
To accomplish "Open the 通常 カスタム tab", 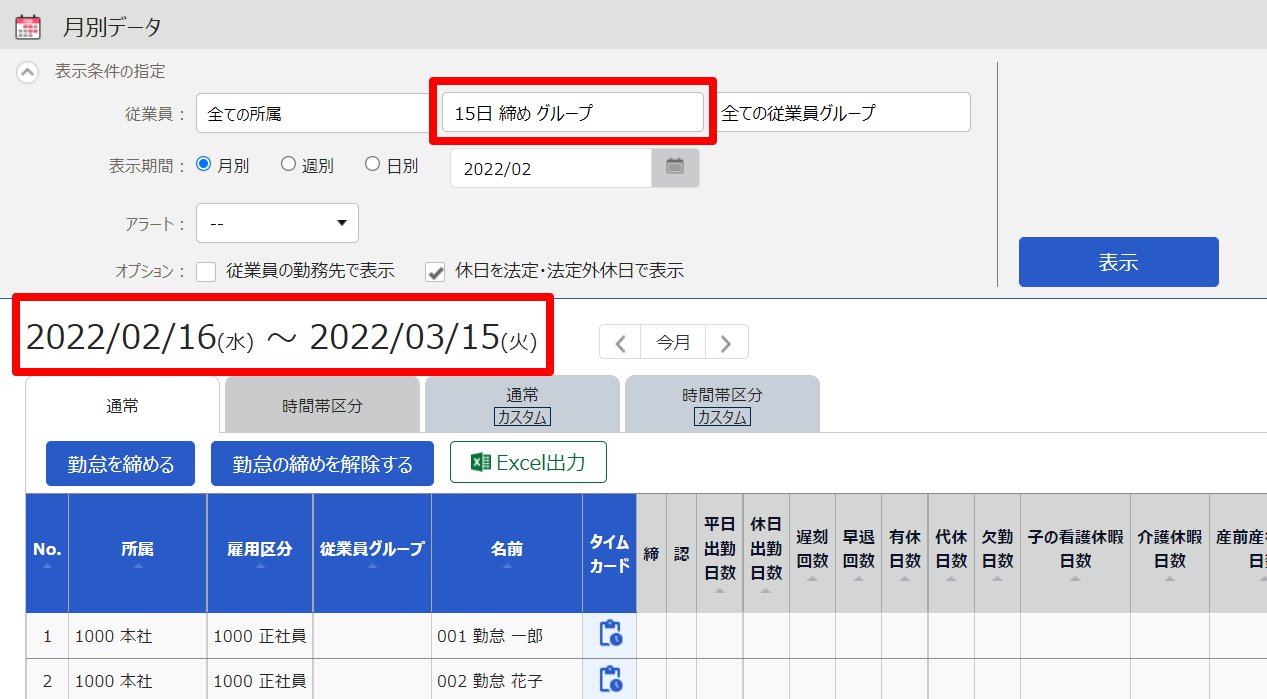I will 522,405.
